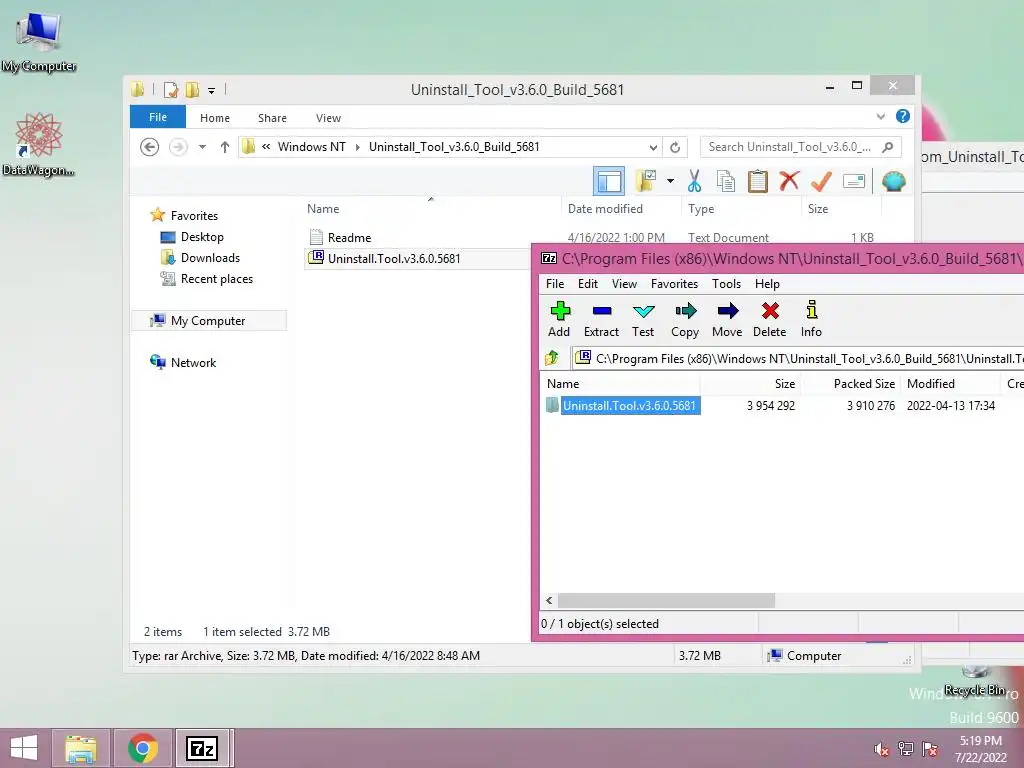Open recent locations dropdown arrow in Explorer

(x=202, y=147)
